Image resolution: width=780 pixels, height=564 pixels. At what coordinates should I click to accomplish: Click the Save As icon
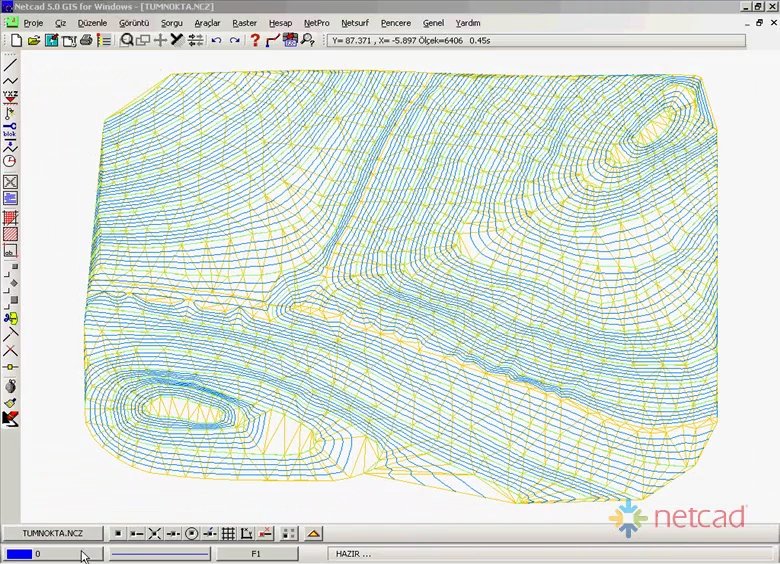coord(69,40)
